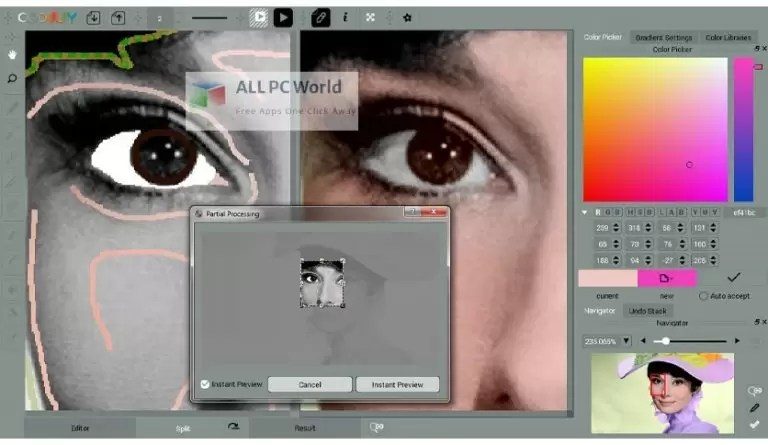This screenshot has height=445, width=768.
Task: Click the stepper for the 56 L value
Action: pos(680,228)
